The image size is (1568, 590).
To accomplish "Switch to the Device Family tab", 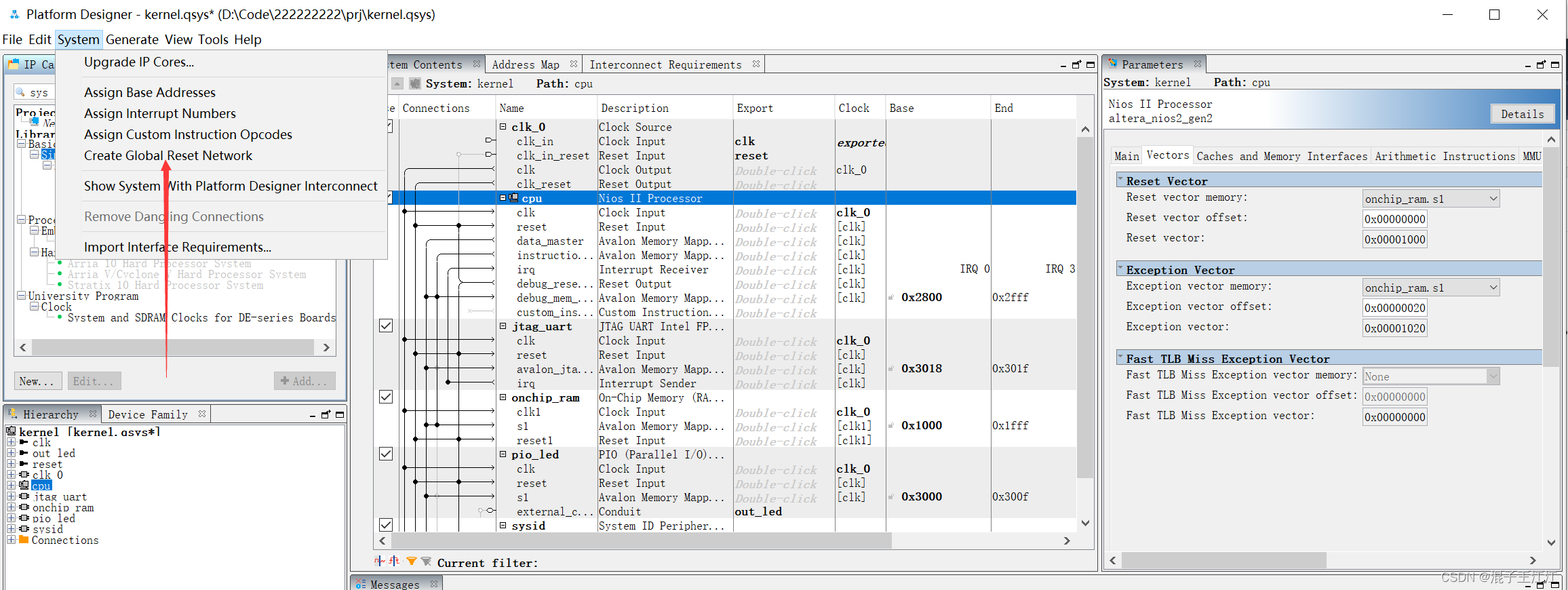I will click(x=148, y=414).
